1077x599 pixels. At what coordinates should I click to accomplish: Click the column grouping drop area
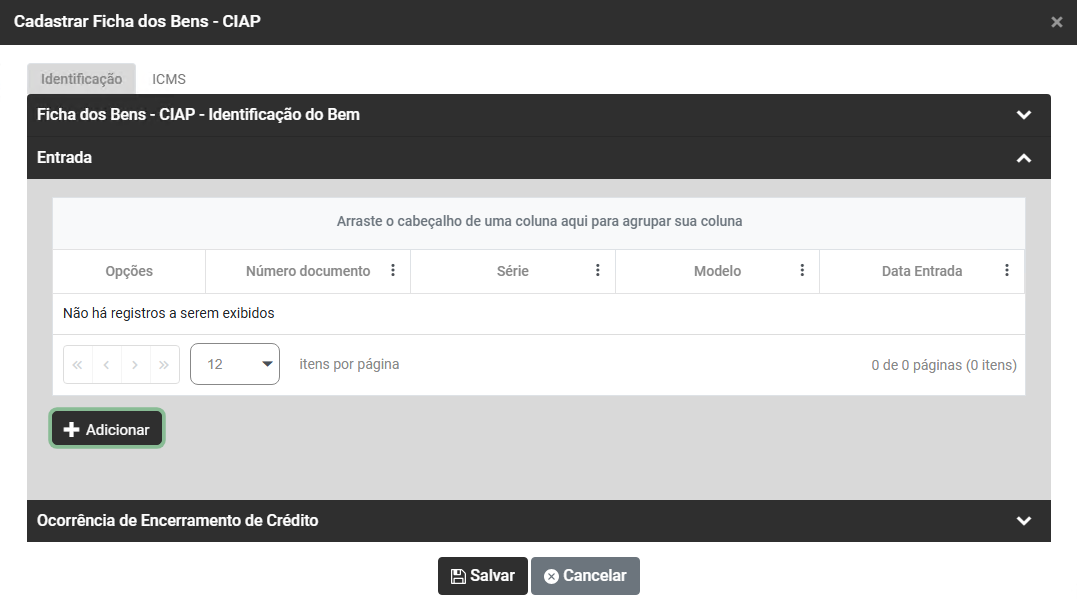coord(539,221)
